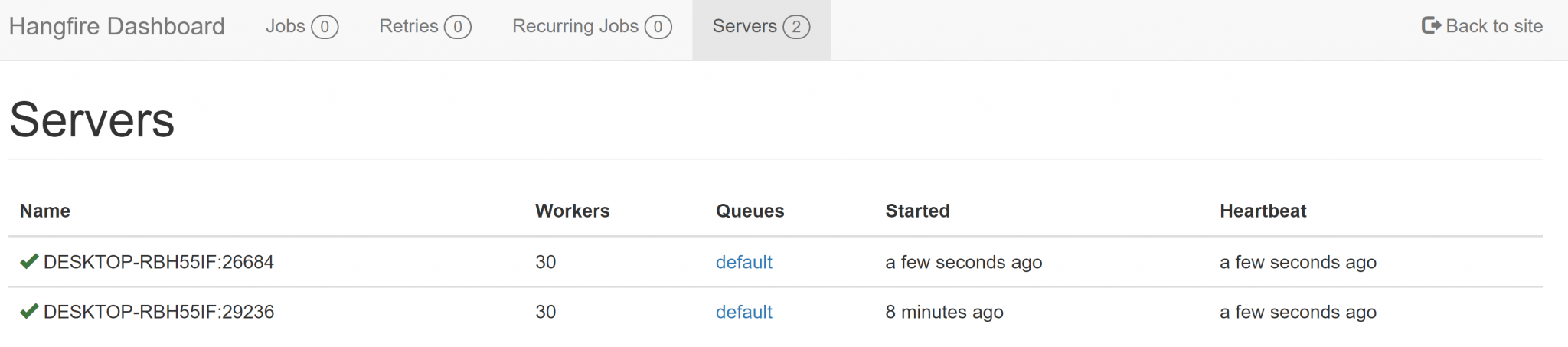The width and height of the screenshot is (1568, 347).
Task: Click the Back to site link text
Action: pos(1494,26)
